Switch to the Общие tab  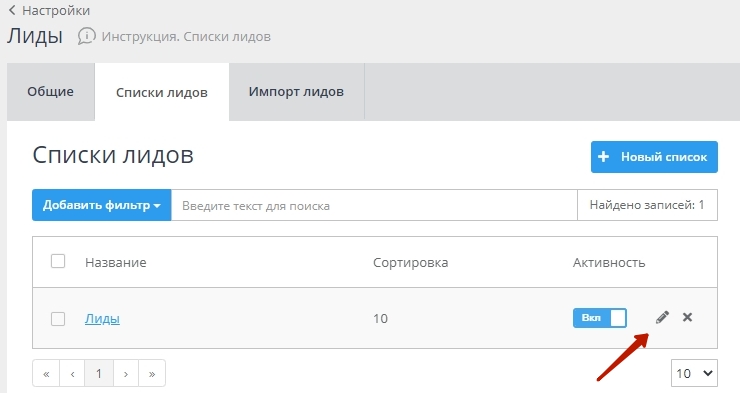(x=50, y=92)
